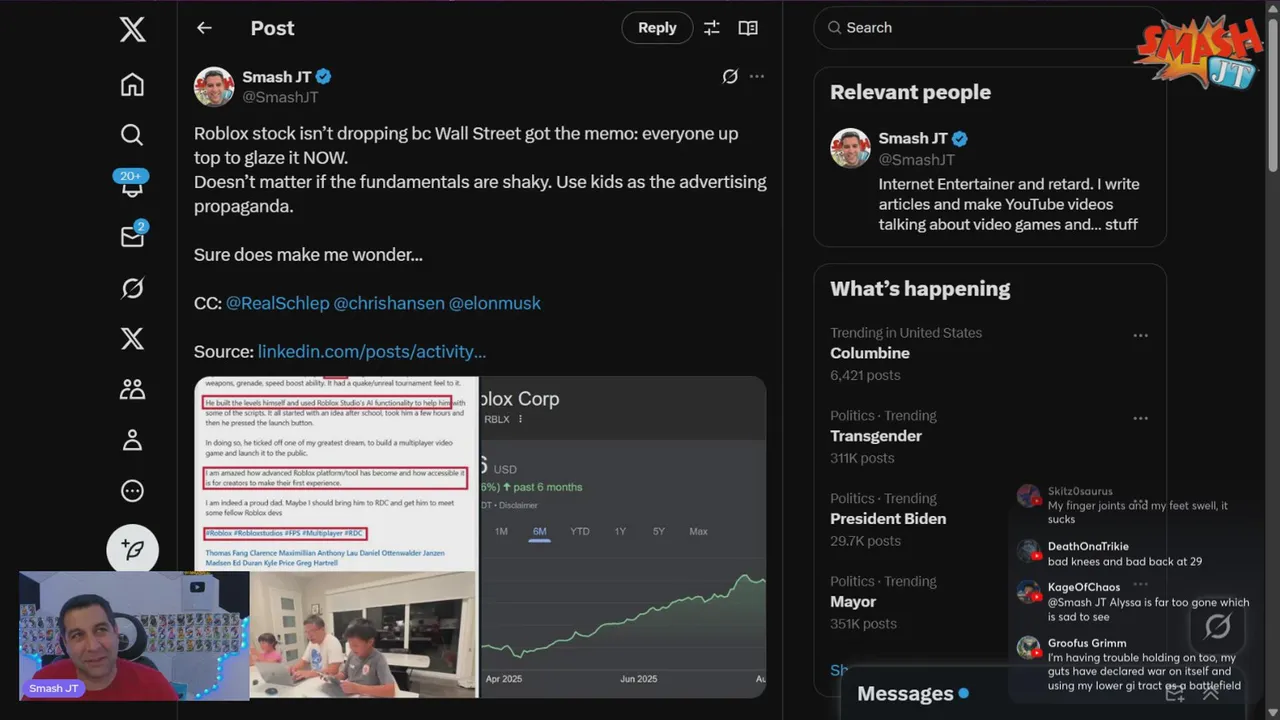This screenshot has height=720, width=1280.
Task: Open the linkedin.com source link
Action: point(372,351)
